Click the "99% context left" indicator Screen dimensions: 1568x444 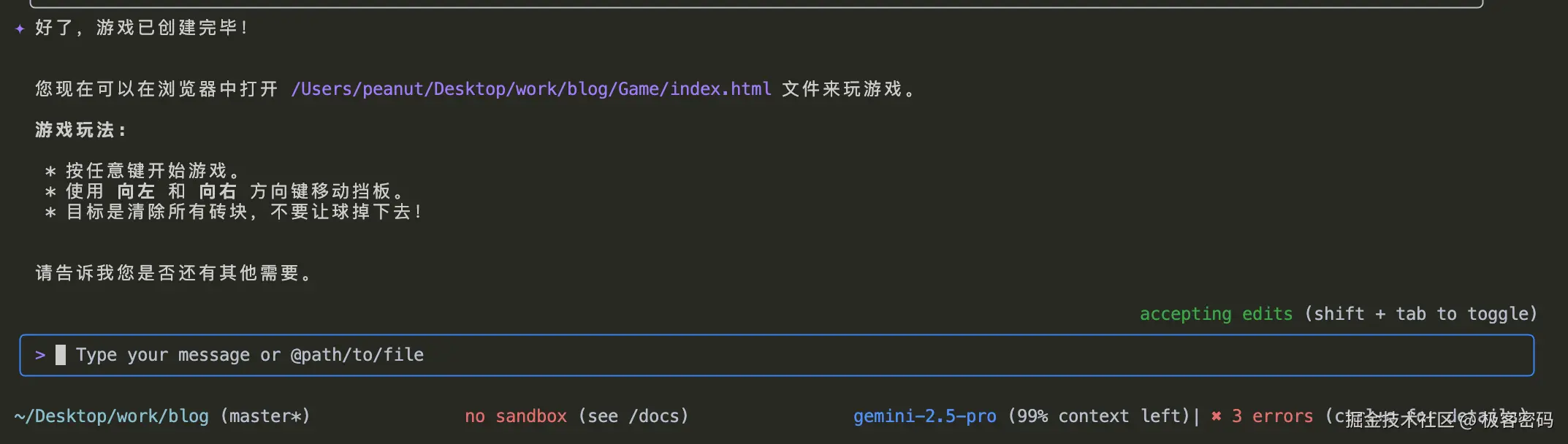(1098, 416)
